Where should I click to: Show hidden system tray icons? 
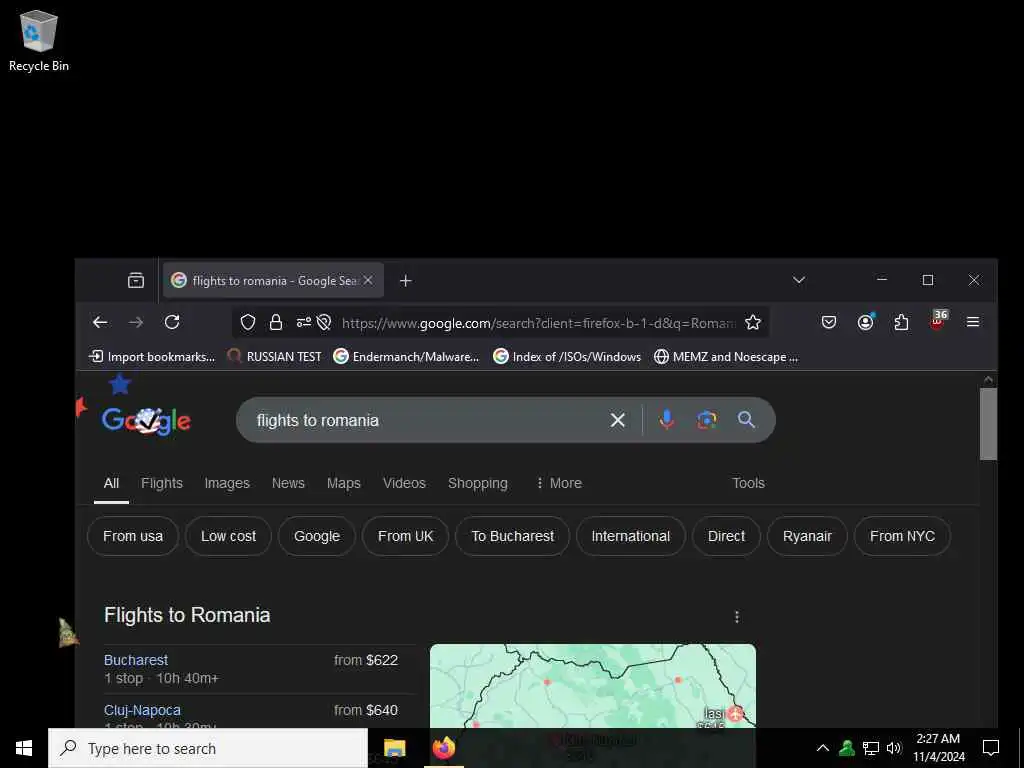point(823,748)
